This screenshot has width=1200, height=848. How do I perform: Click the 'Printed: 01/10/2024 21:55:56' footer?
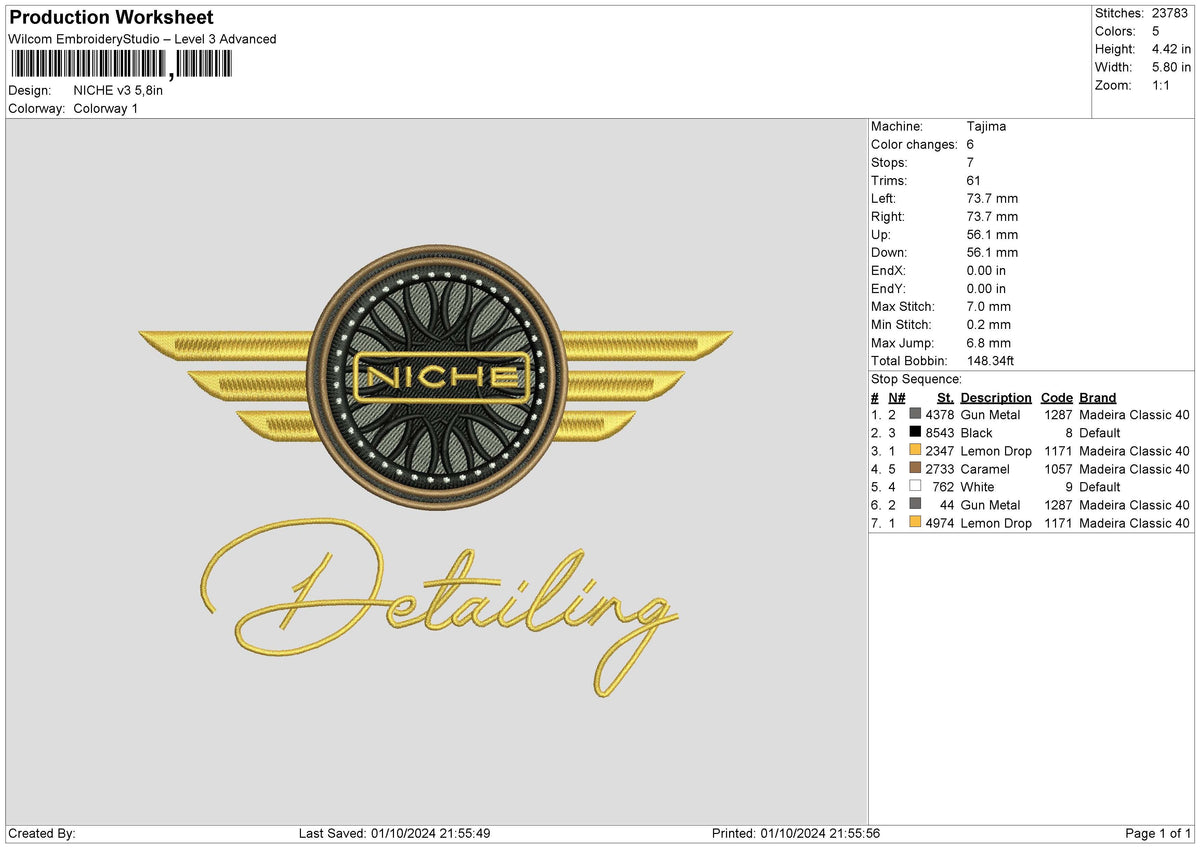point(796,833)
